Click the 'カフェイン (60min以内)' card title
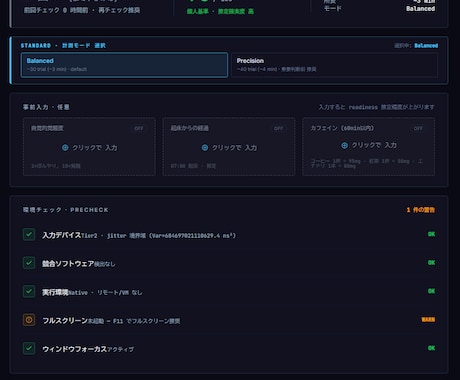460x380 pixels. (x=342, y=128)
